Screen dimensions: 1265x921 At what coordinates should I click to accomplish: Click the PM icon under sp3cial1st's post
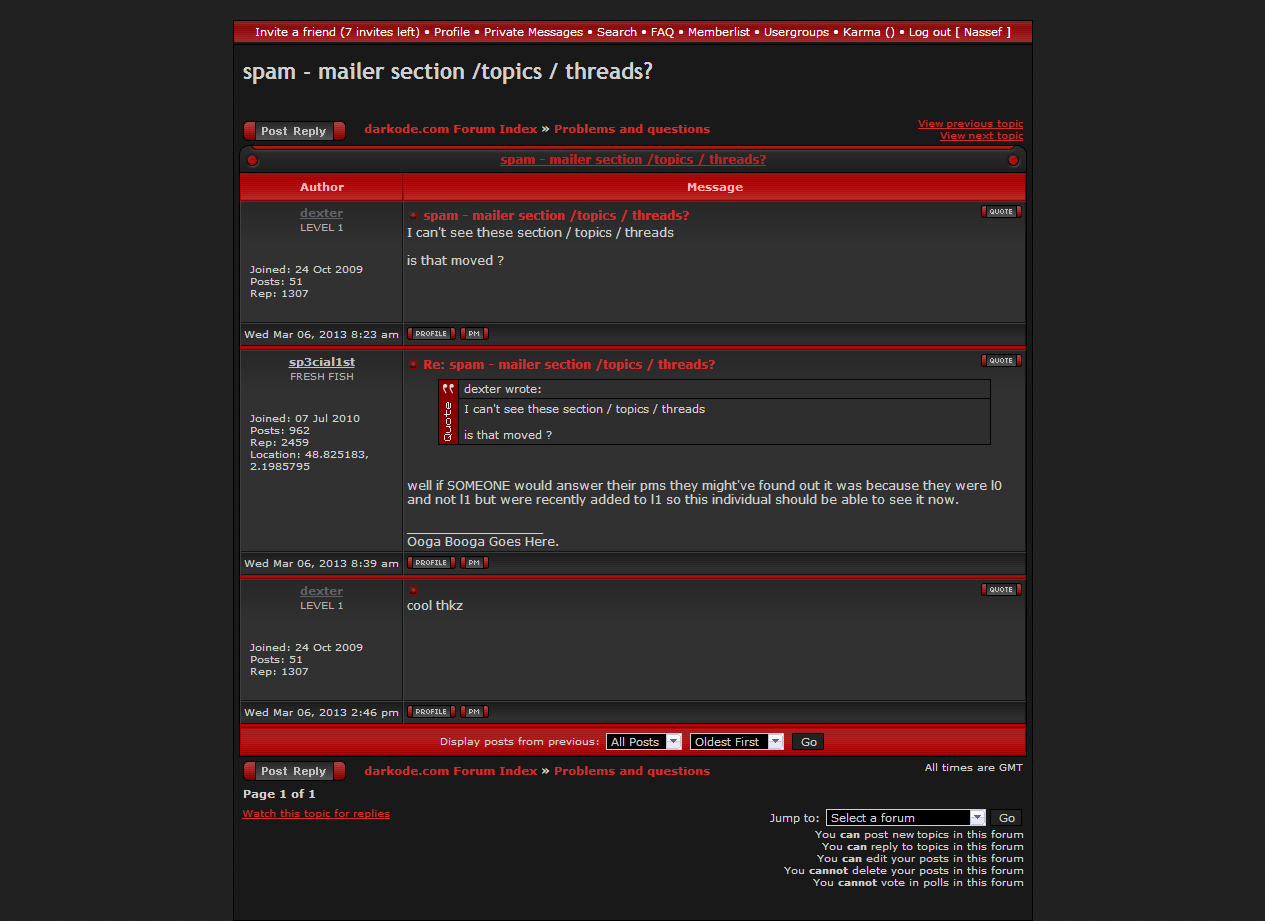click(474, 563)
